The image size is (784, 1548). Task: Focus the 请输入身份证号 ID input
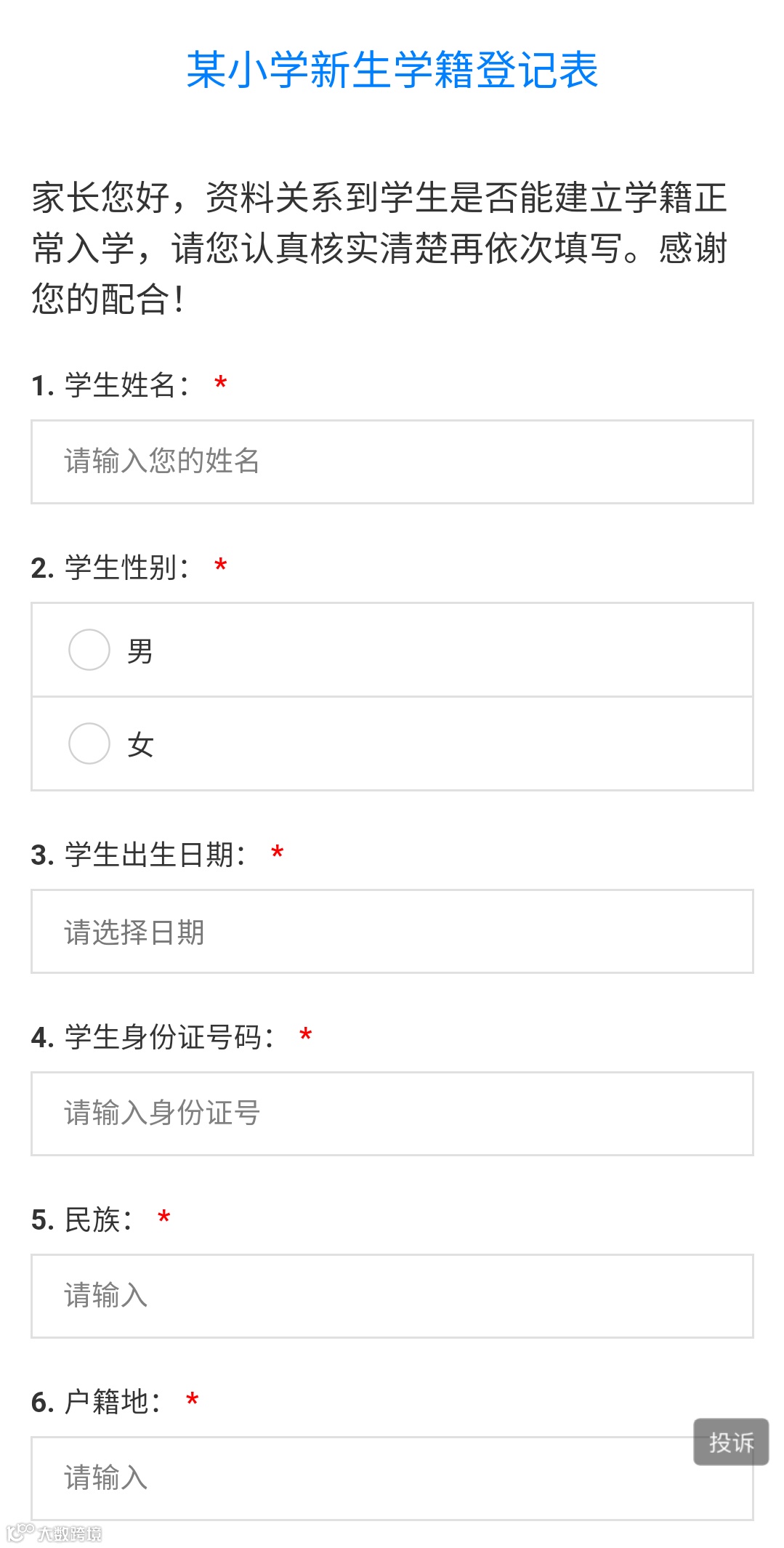(x=392, y=1113)
